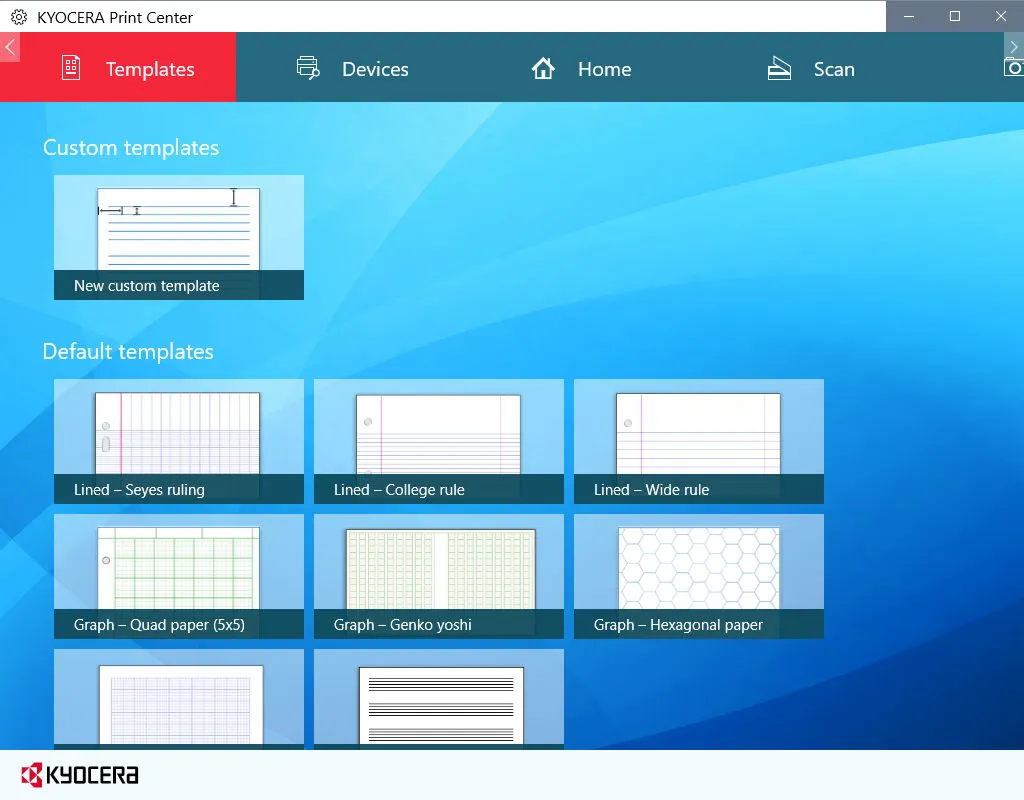This screenshot has height=800, width=1024.
Task: Choose Lined – Wide rule template
Action: (x=699, y=441)
